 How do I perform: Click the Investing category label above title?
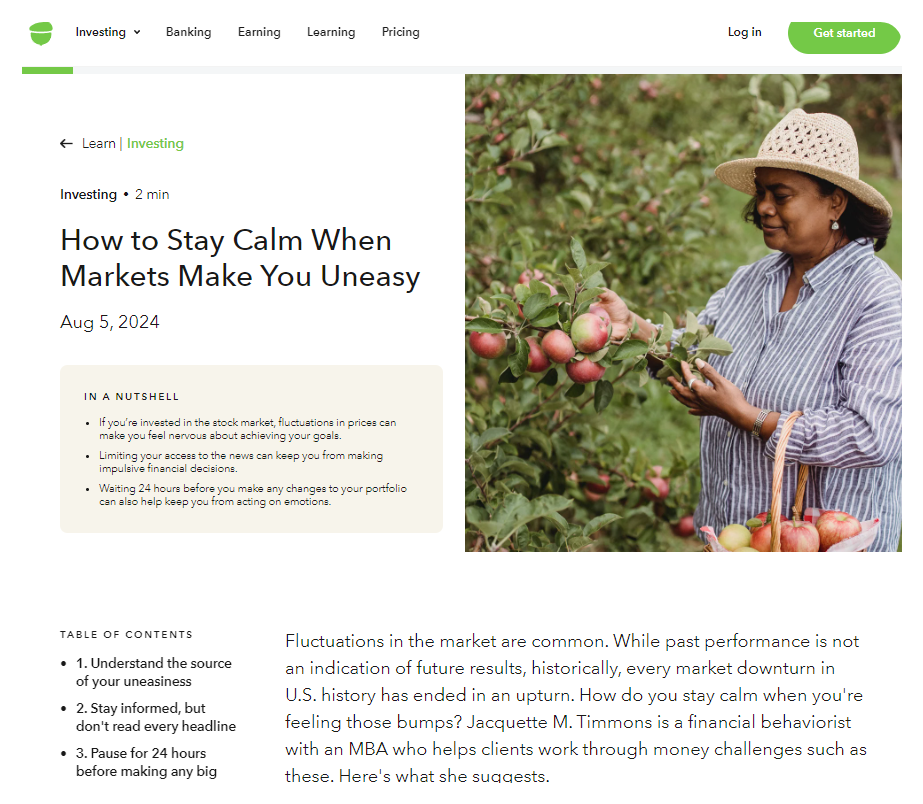click(x=88, y=194)
